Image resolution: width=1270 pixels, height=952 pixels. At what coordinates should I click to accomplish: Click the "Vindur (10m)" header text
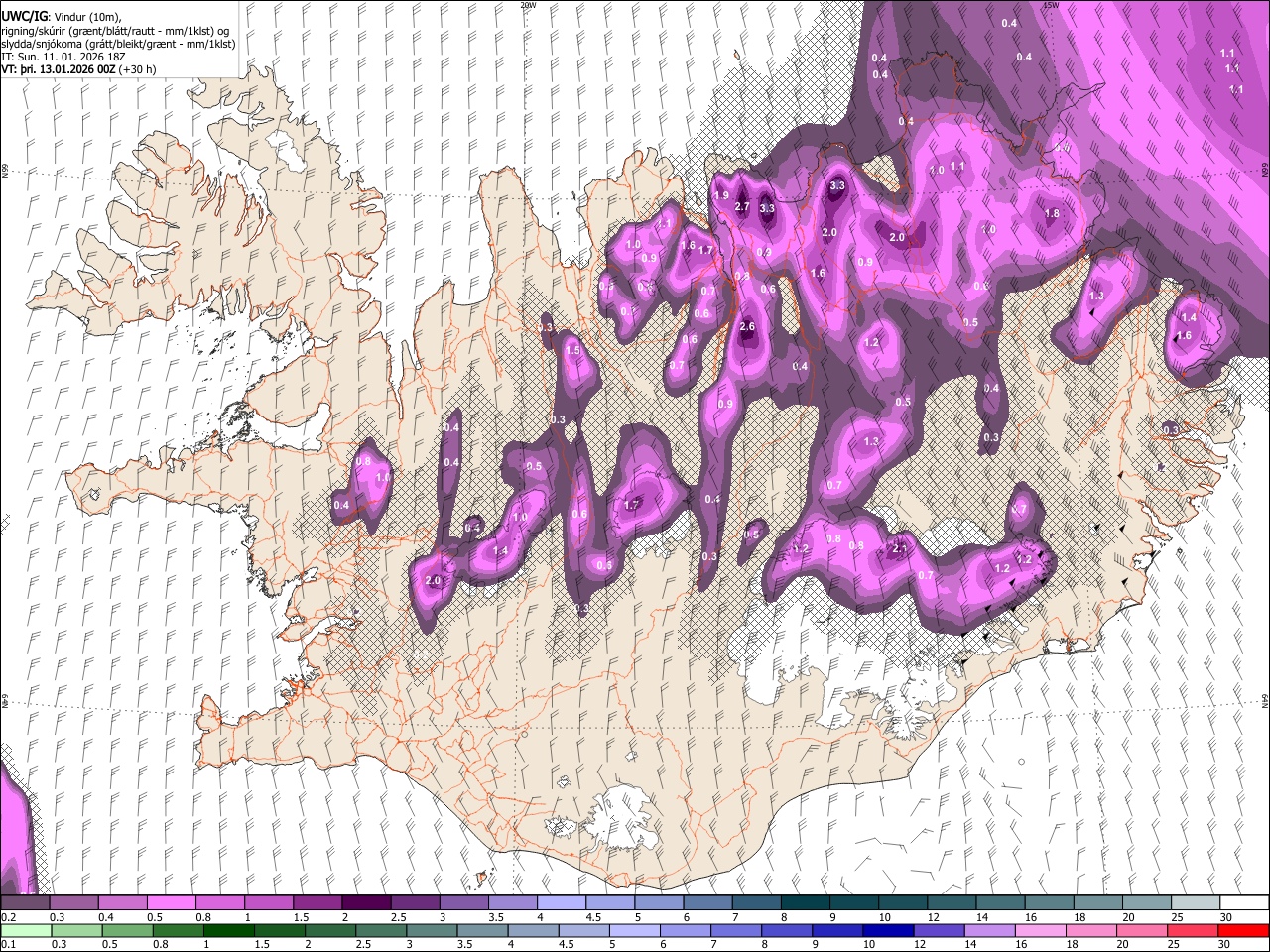(x=89, y=17)
